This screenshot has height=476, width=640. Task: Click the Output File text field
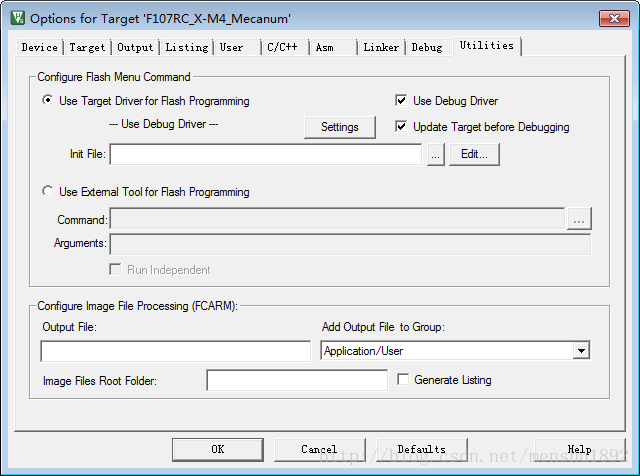pyautogui.click(x=176, y=351)
